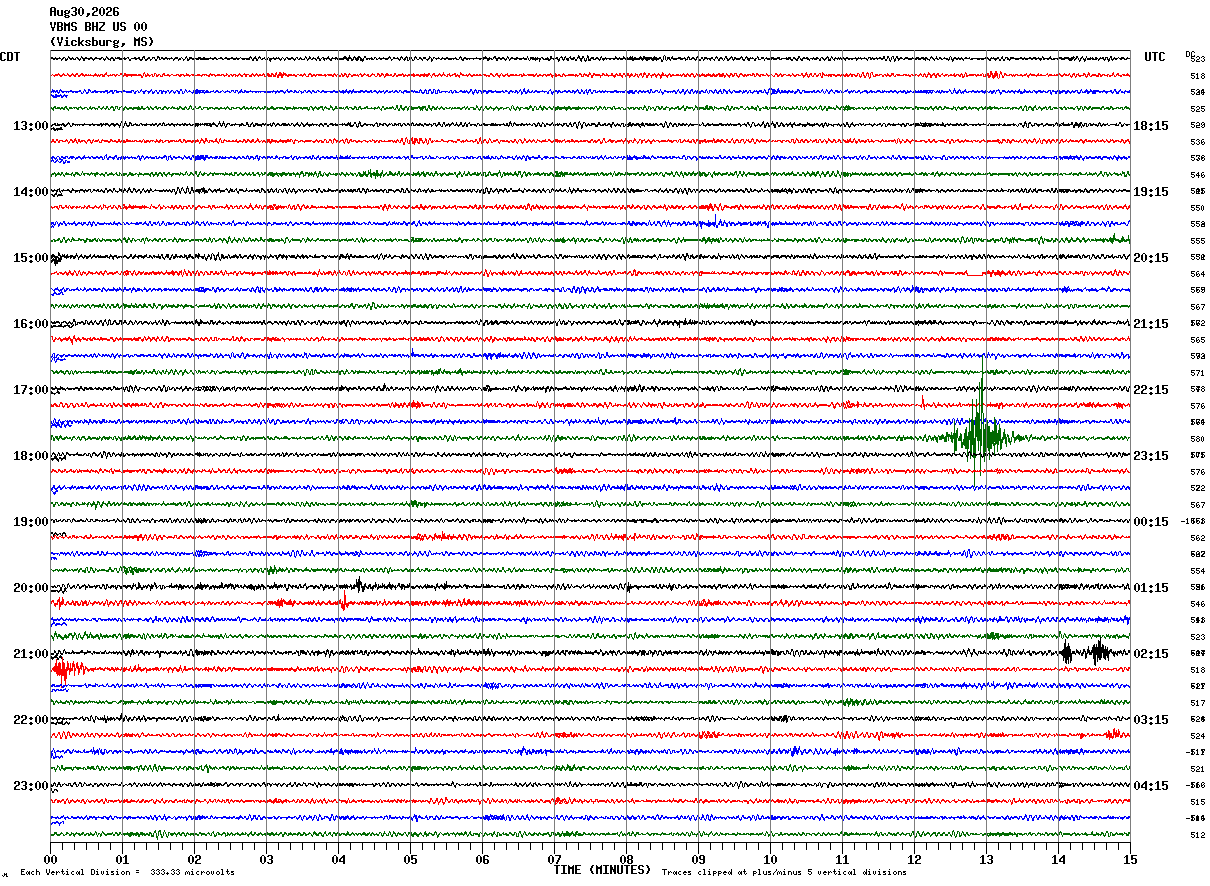Select the minute 07 tick label
The image size is (1210, 886).
coord(554,859)
